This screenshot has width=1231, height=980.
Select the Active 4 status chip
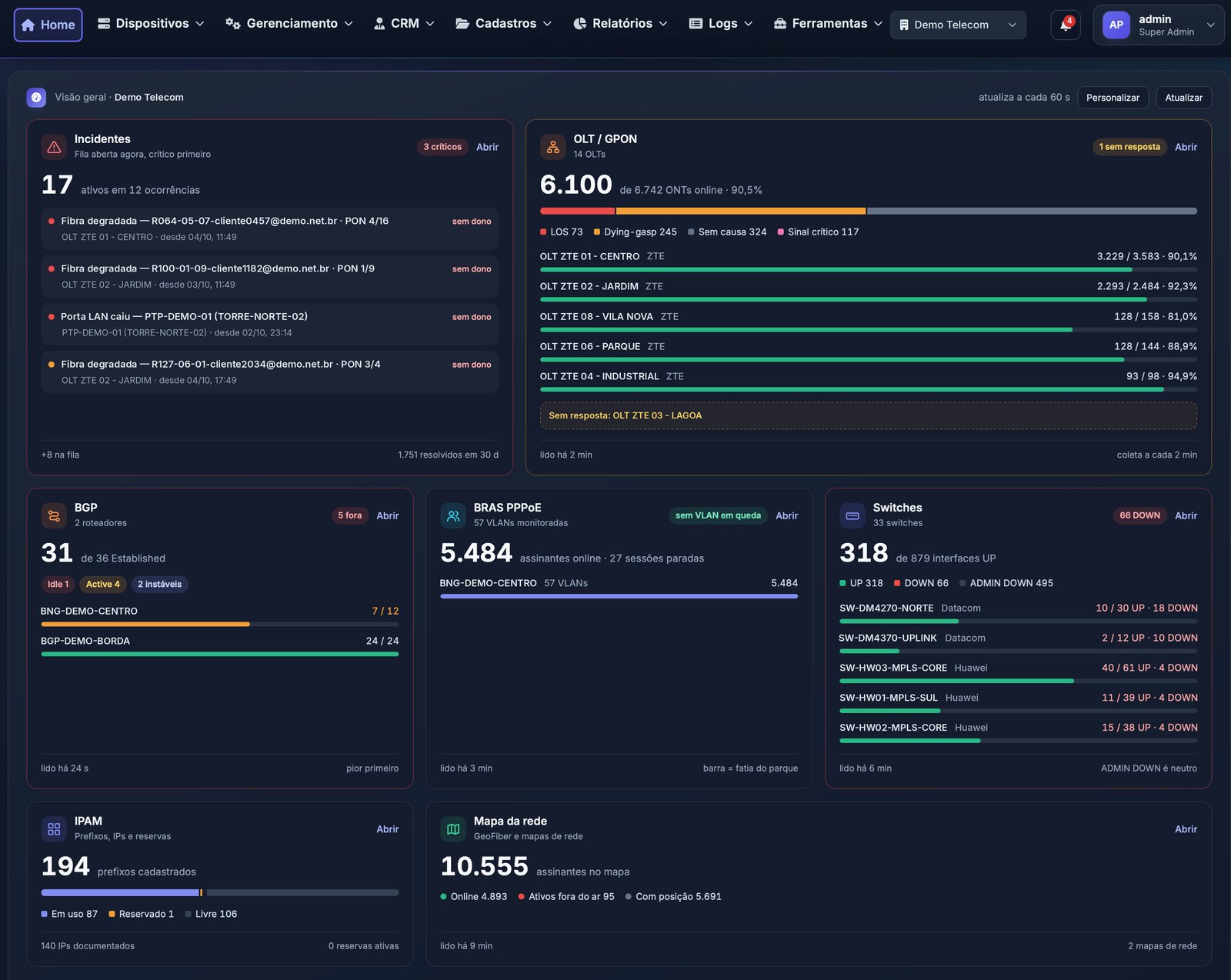point(102,584)
